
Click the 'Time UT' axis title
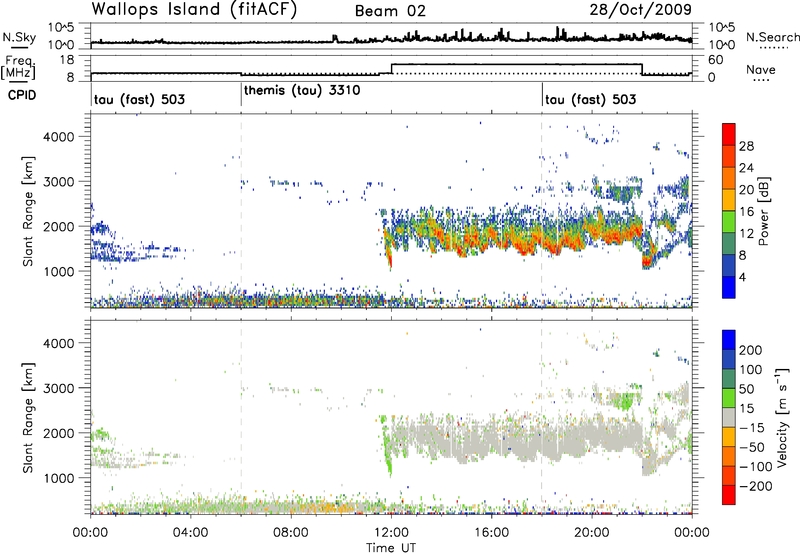[x=391, y=548]
